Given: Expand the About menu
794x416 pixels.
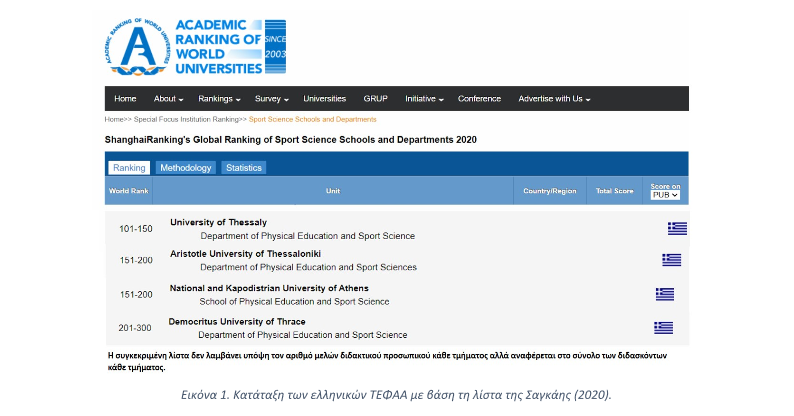Looking at the screenshot, I should [168, 99].
